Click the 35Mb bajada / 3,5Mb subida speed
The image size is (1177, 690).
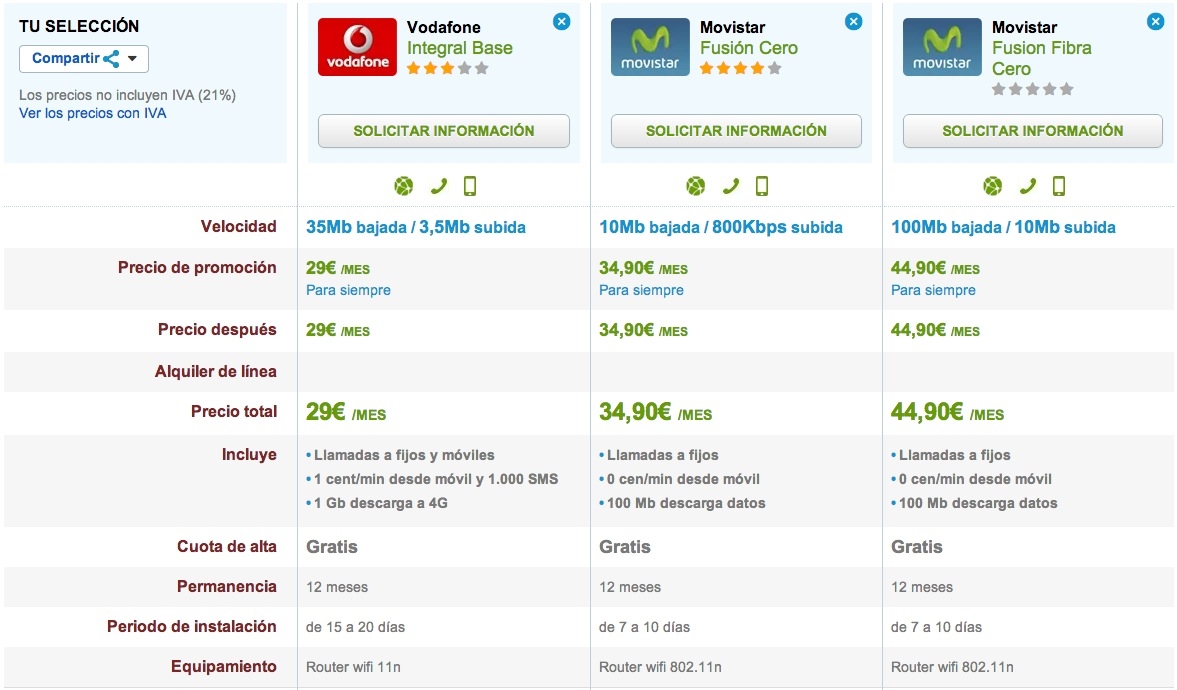click(x=416, y=227)
